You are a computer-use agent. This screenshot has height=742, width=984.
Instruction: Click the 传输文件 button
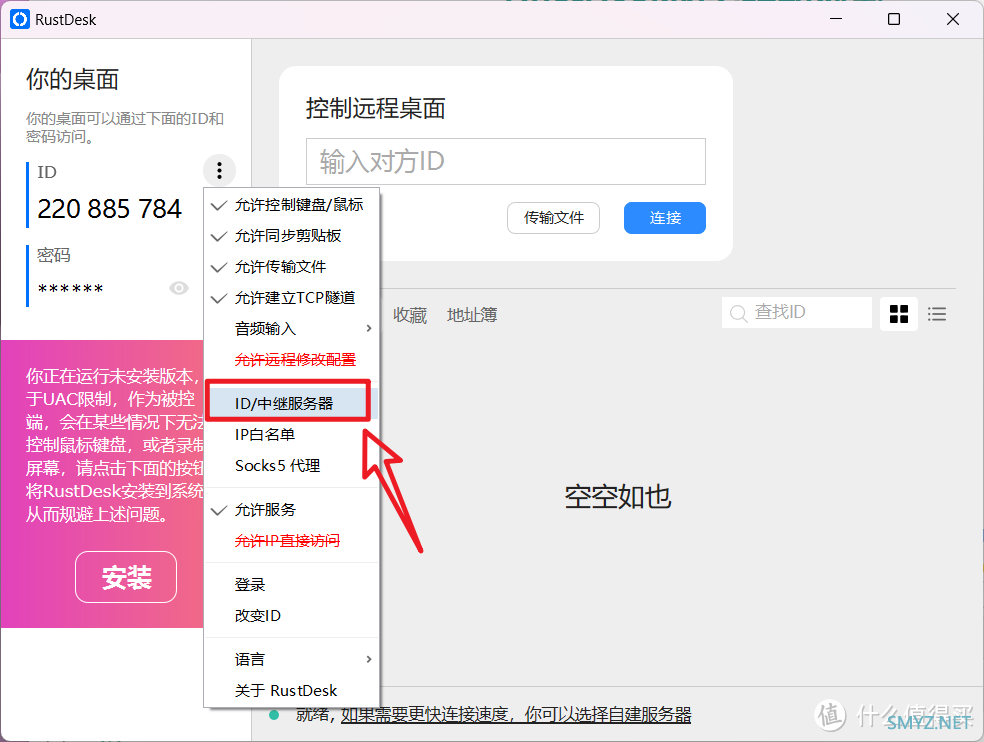coord(553,218)
